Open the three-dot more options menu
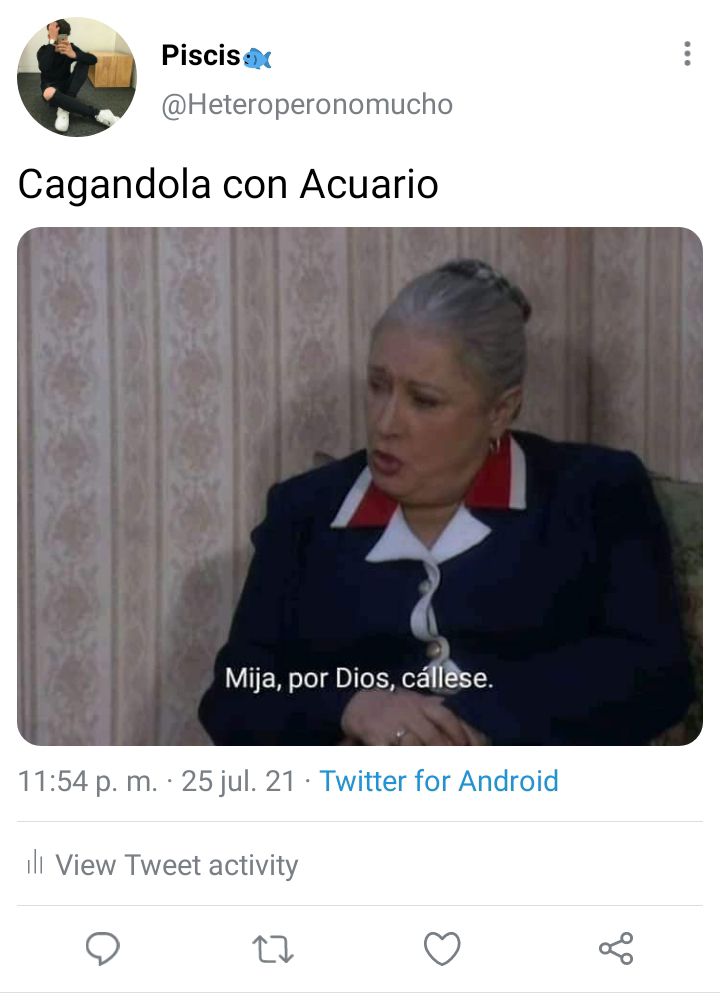The image size is (720, 1003). tap(687, 54)
